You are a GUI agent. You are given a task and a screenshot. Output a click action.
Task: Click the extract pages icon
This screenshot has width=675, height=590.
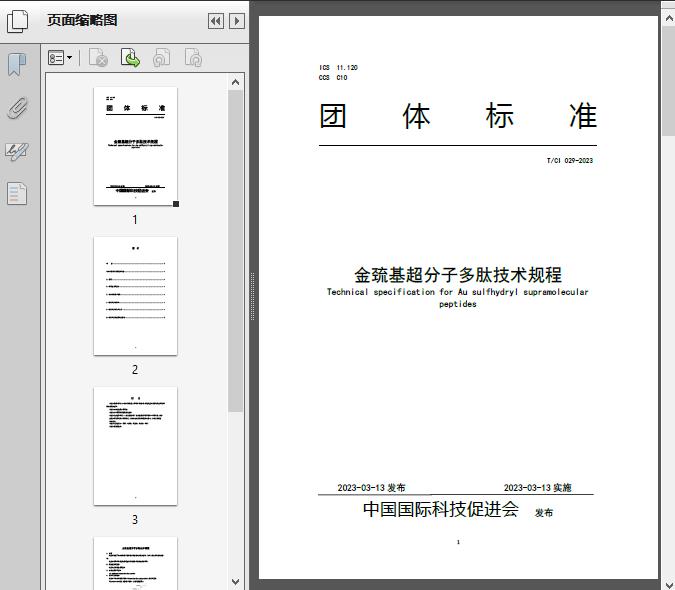coord(130,59)
